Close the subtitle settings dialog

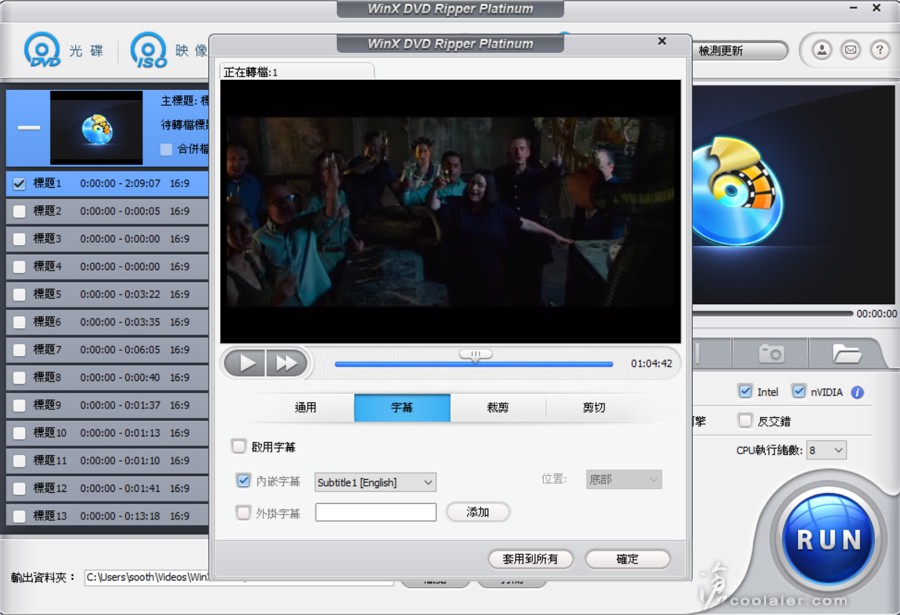(662, 41)
